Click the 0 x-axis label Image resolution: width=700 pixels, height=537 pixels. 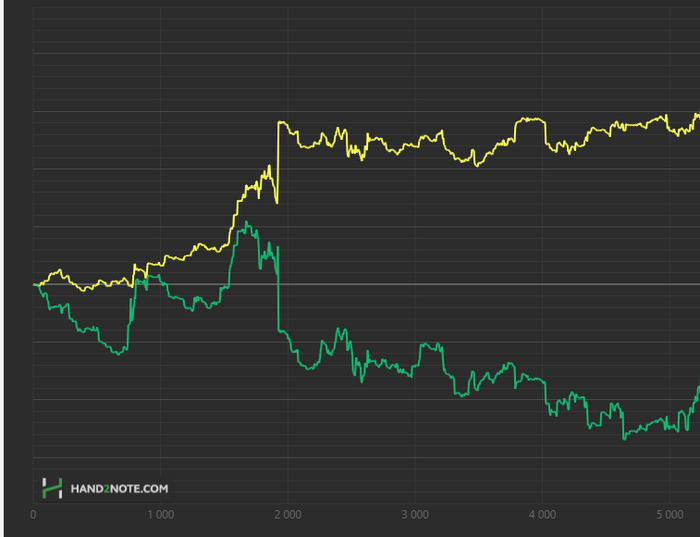33,515
